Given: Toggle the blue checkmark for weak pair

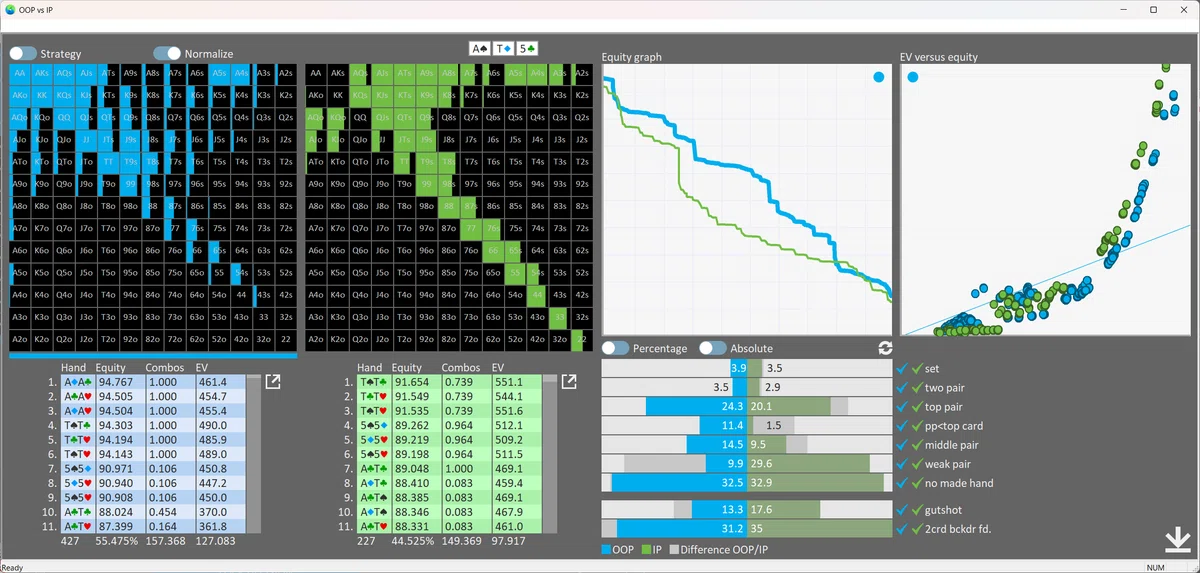Looking at the screenshot, I should (902, 464).
